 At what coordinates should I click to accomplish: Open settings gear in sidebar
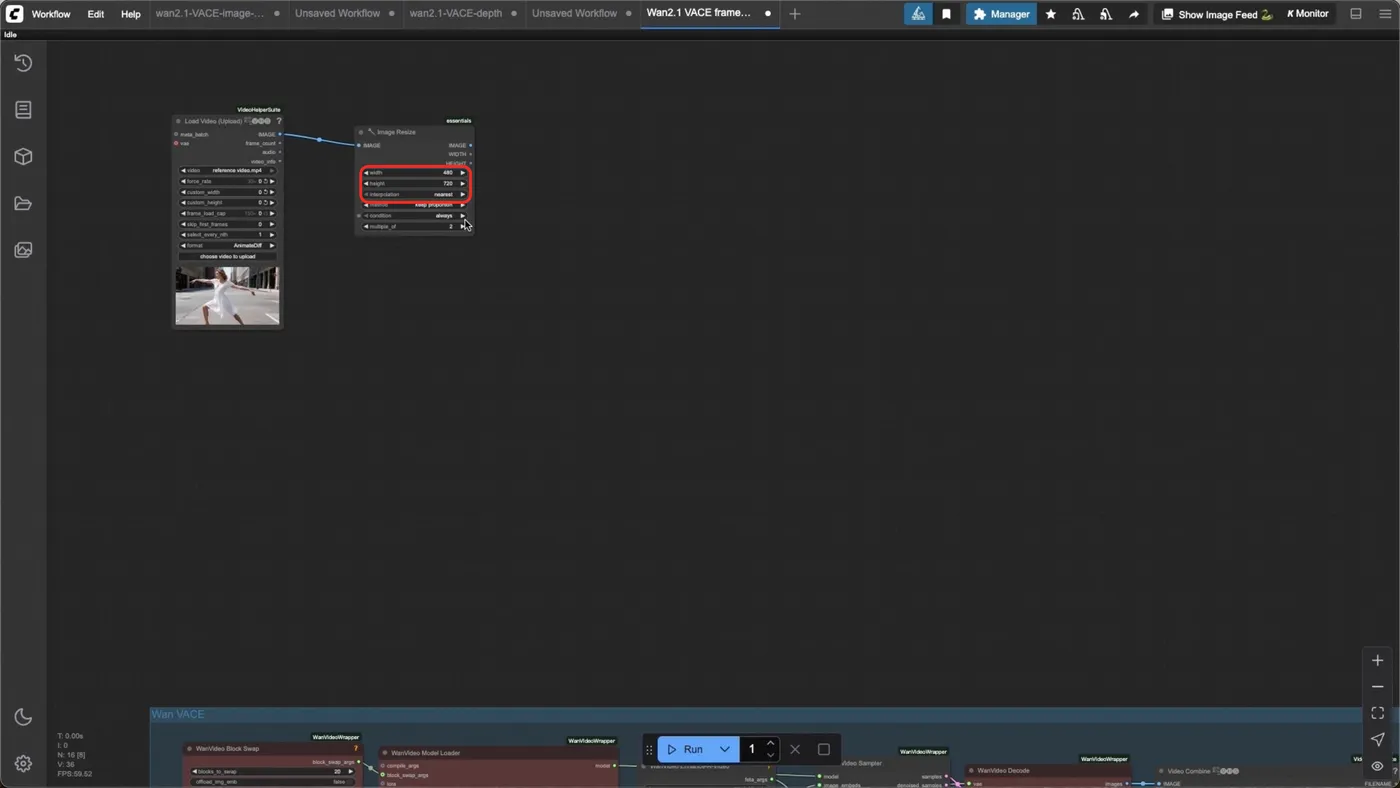pyautogui.click(x=23, y=763)
